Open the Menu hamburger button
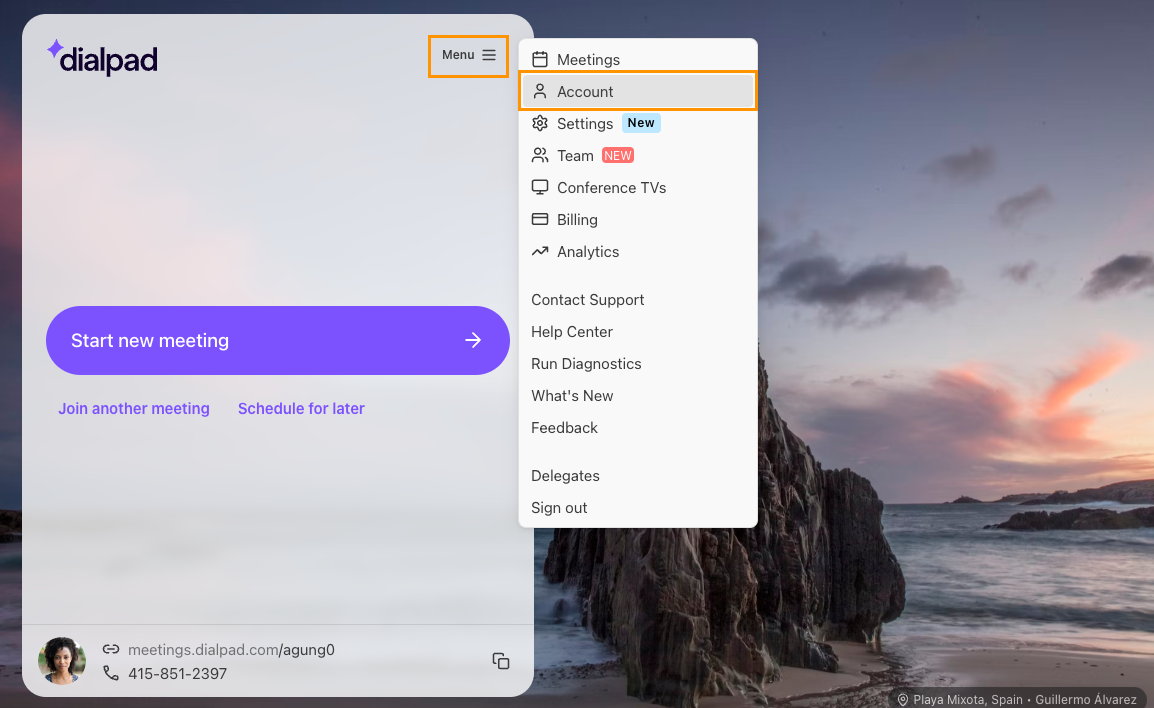Screen dimensions: 1154x708 pos(468,55)
